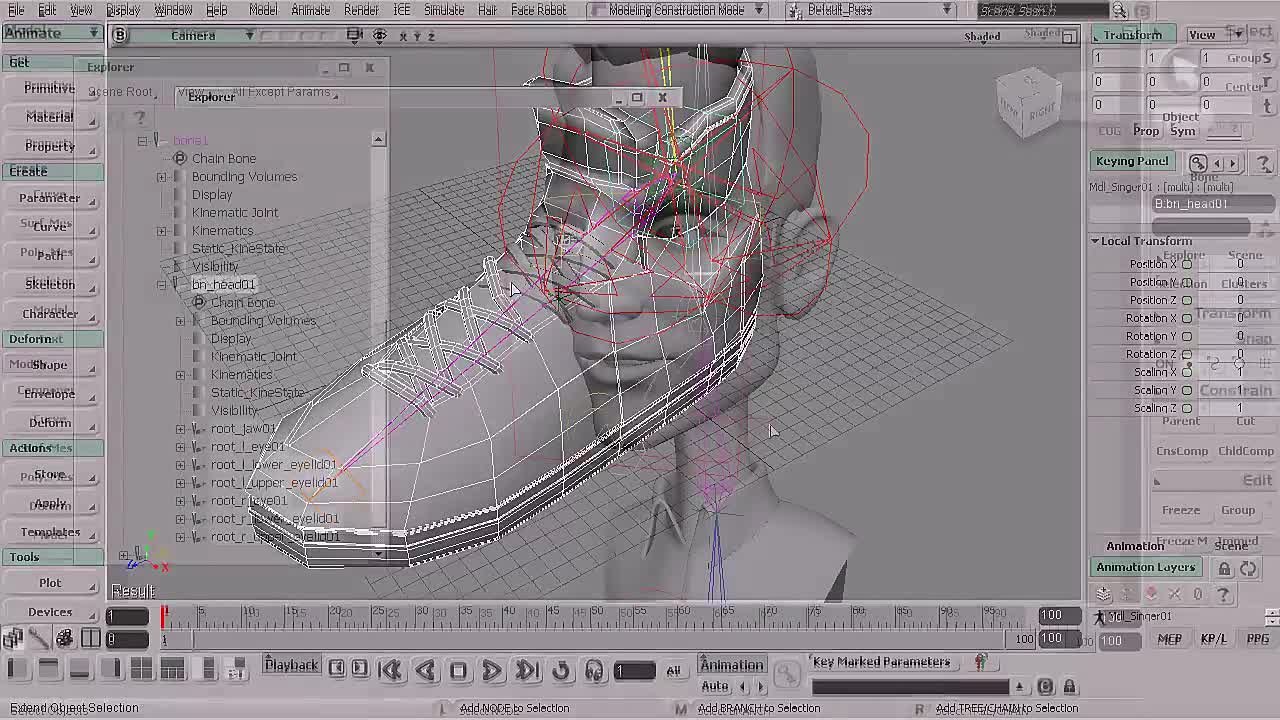
Task: Collapse the bn_head01 branch
Action: [162, 284]
